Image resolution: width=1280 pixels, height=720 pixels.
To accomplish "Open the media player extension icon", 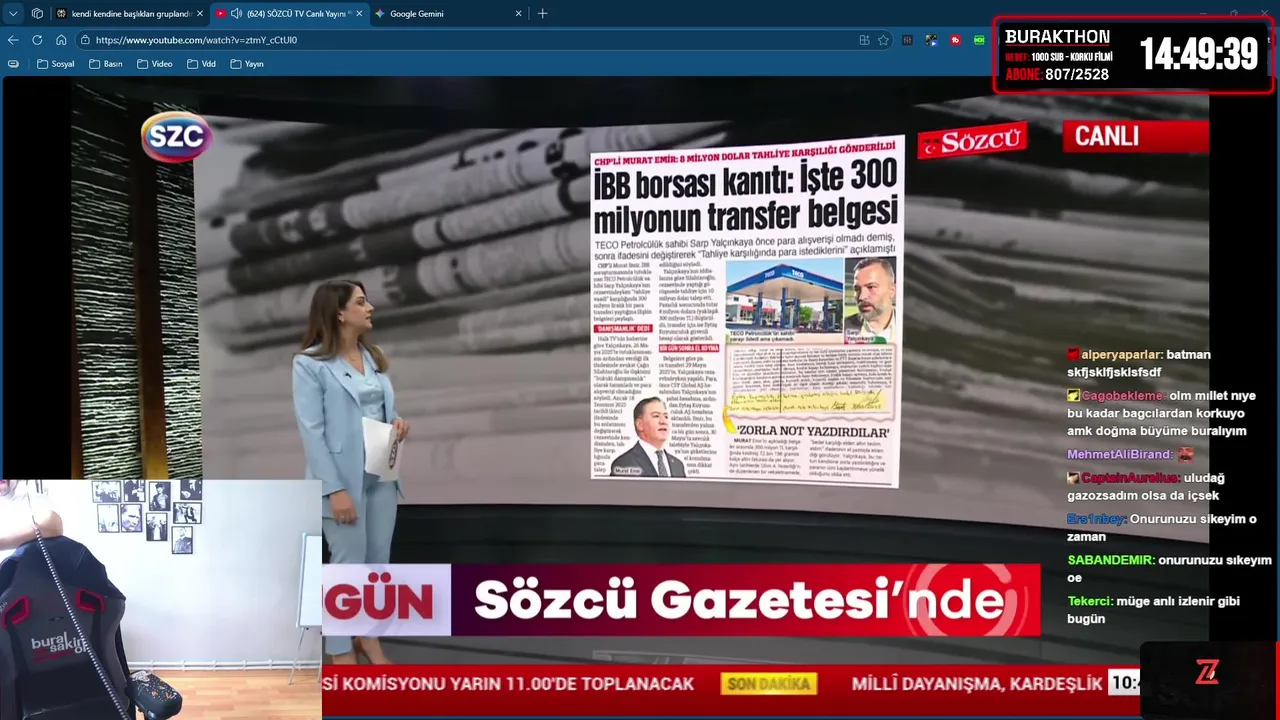I will (x=931, y=40).
